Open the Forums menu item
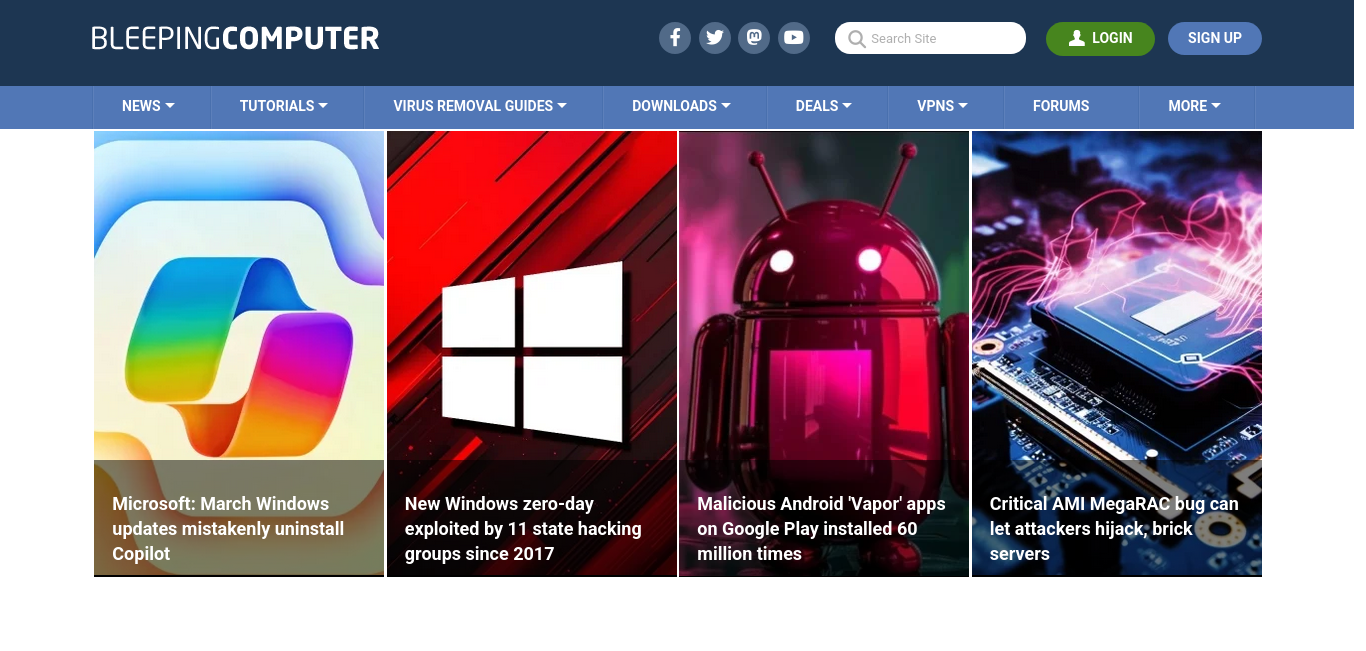Screen dimensions: 1366x651 pos(1061,106)
